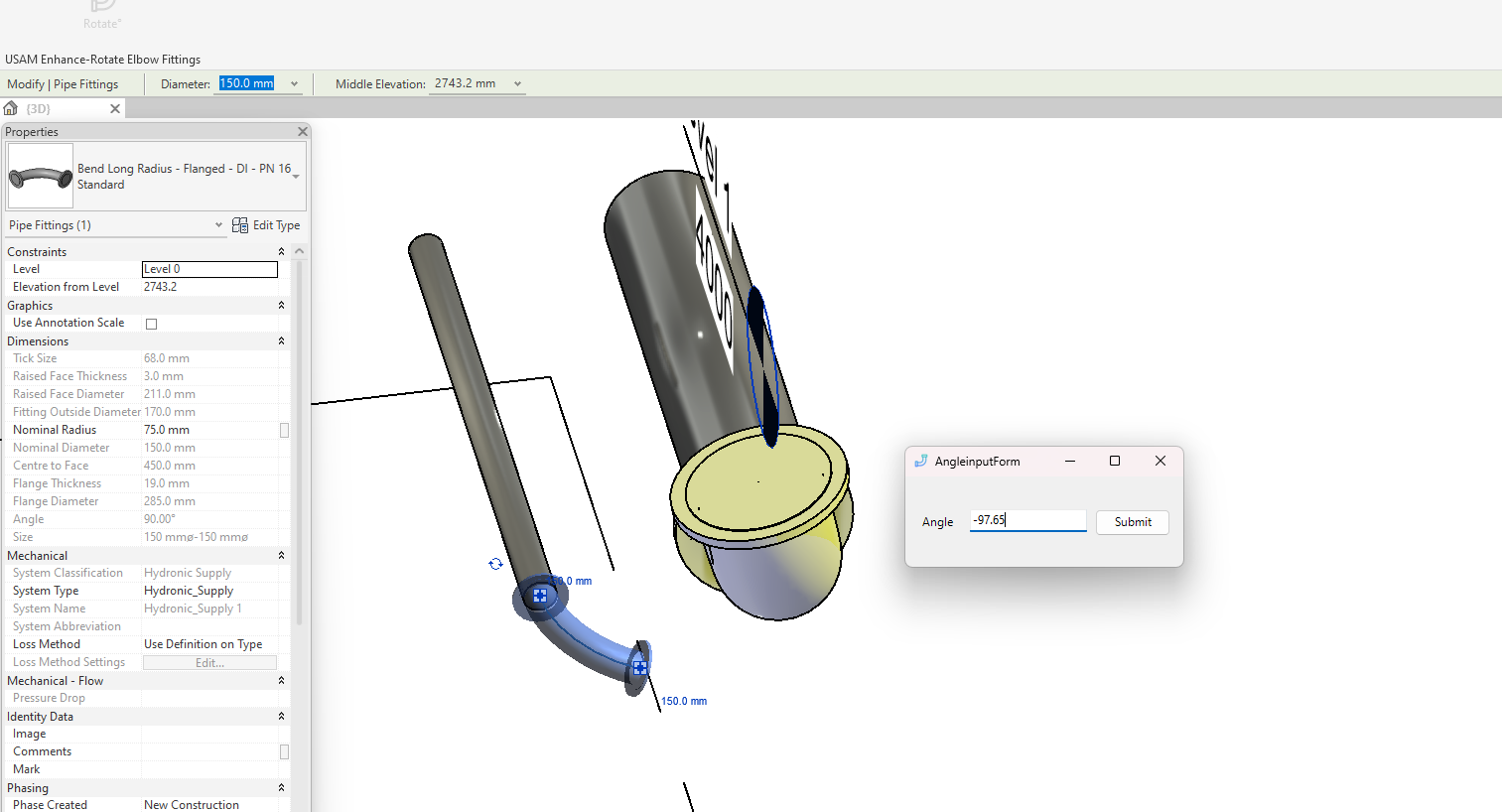The height and width of the screenshot is (812, 1502).
Task: Click Submit in AngleinputForm
Action: pyautogui.click(x=1133, y=522)
